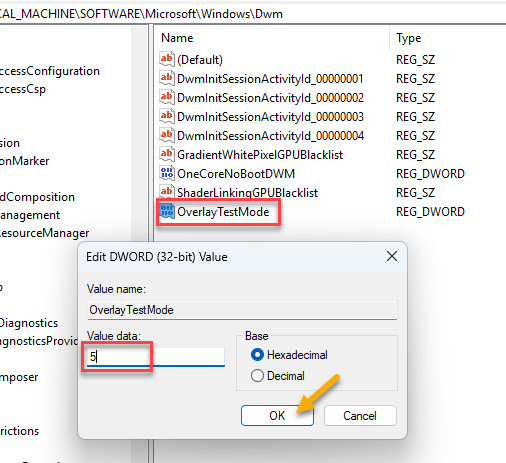Click the registry path address bar
This screenshot has height=463, width=506.
click(253, 14)
